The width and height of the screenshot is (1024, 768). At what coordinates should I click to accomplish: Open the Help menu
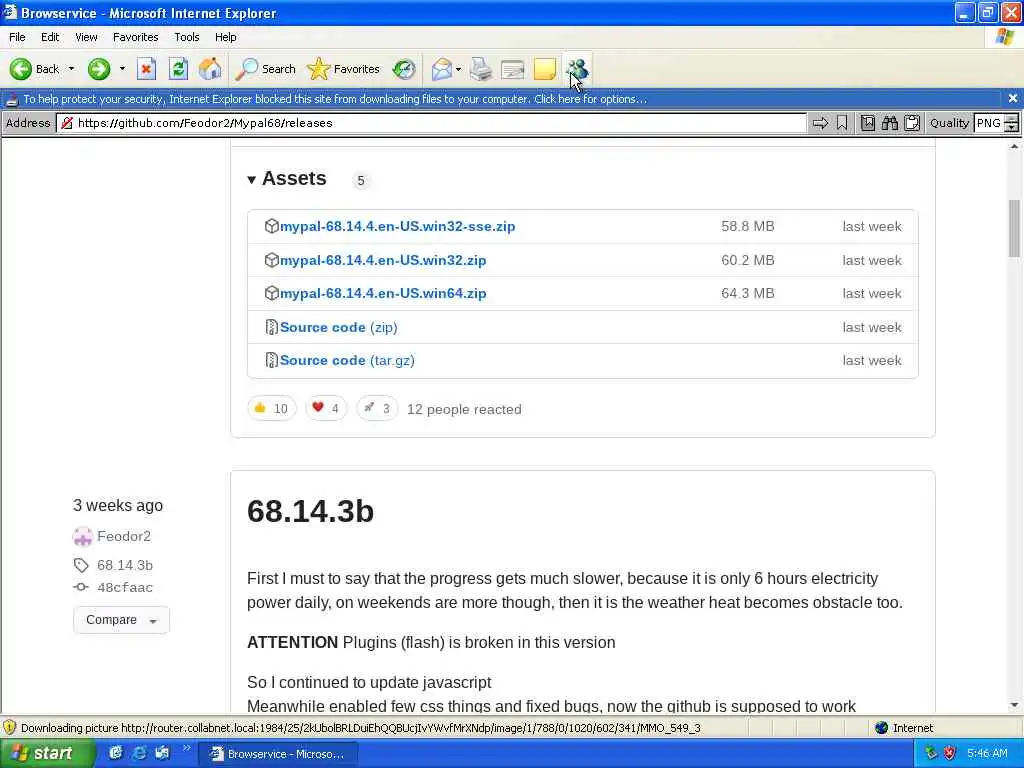click(x=225, y=37)
